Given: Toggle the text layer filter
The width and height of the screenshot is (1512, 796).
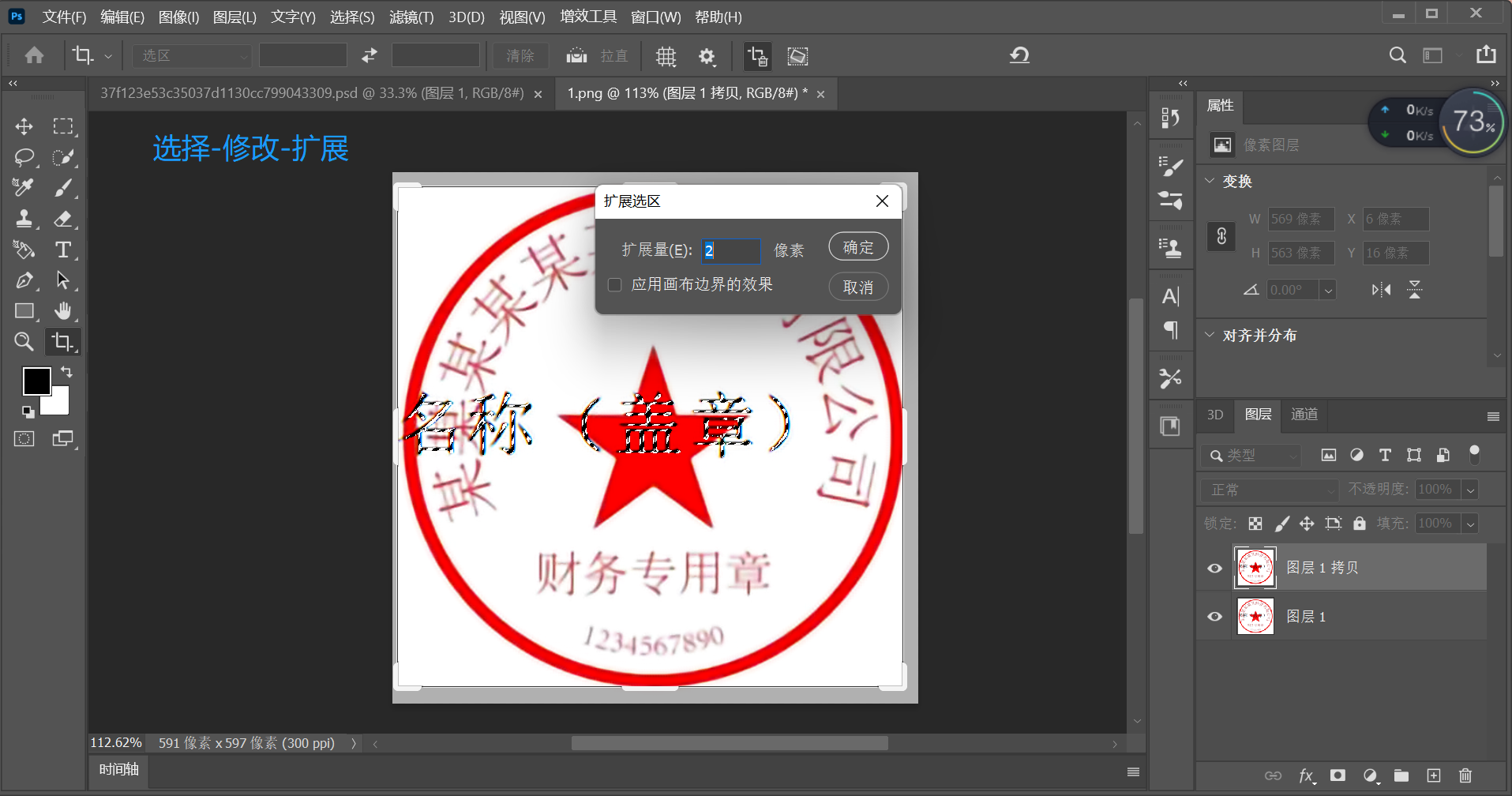Looking at the screenshot, I should 1385,455.
